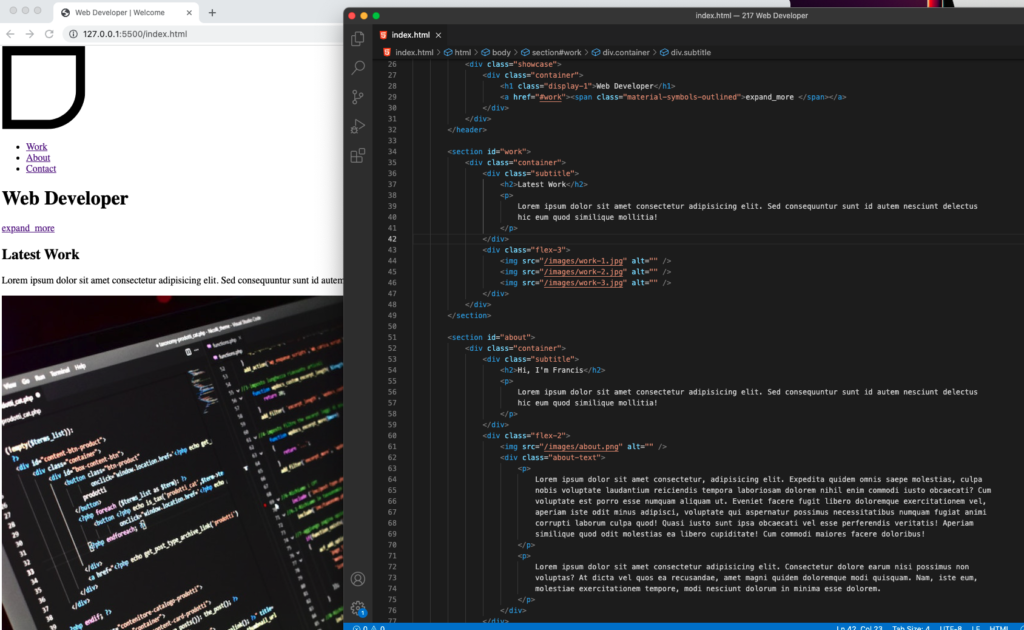Click line number 34 in the editor gutter
The image size is (1024, 630).
click(392, 152)
